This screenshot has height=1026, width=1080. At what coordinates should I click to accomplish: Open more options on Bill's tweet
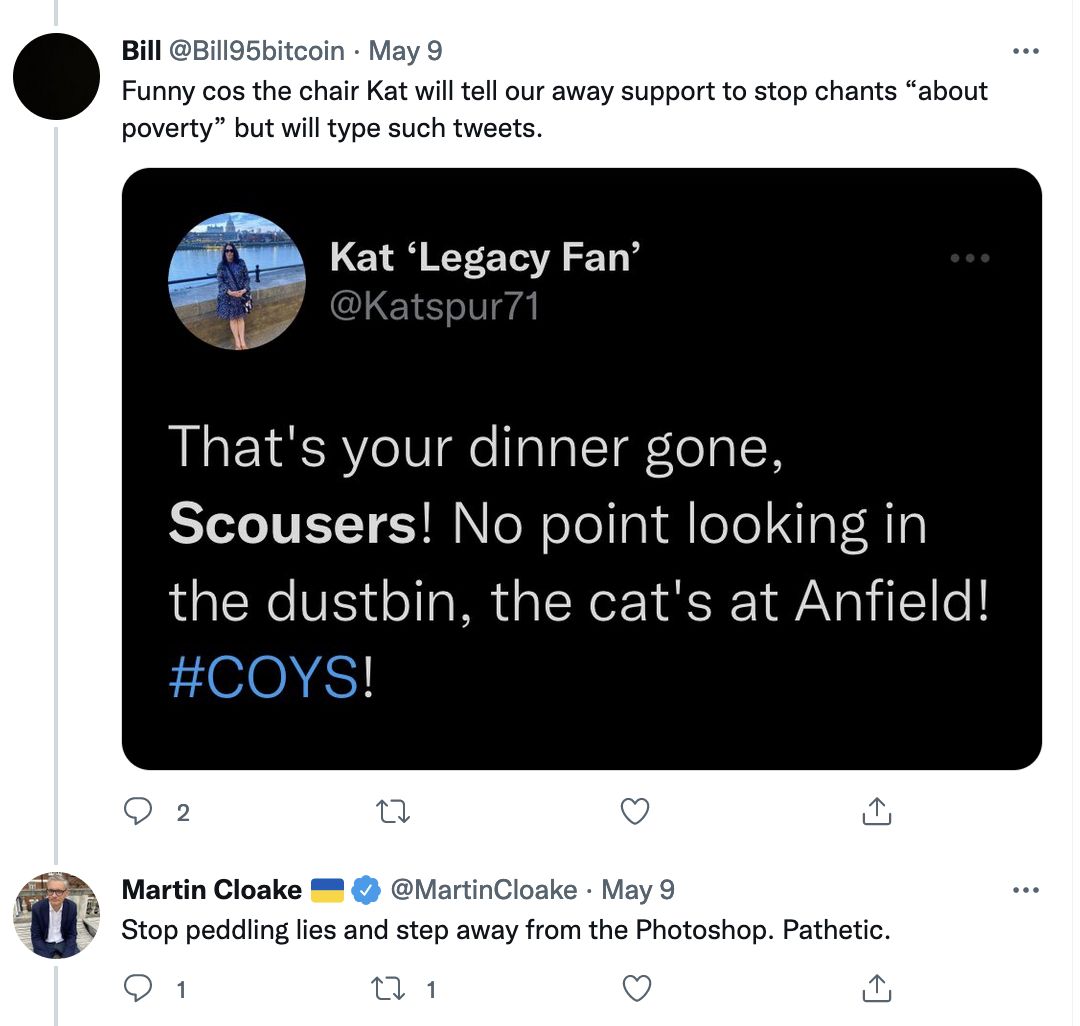pyautogui.click(x=1026, y=51)
